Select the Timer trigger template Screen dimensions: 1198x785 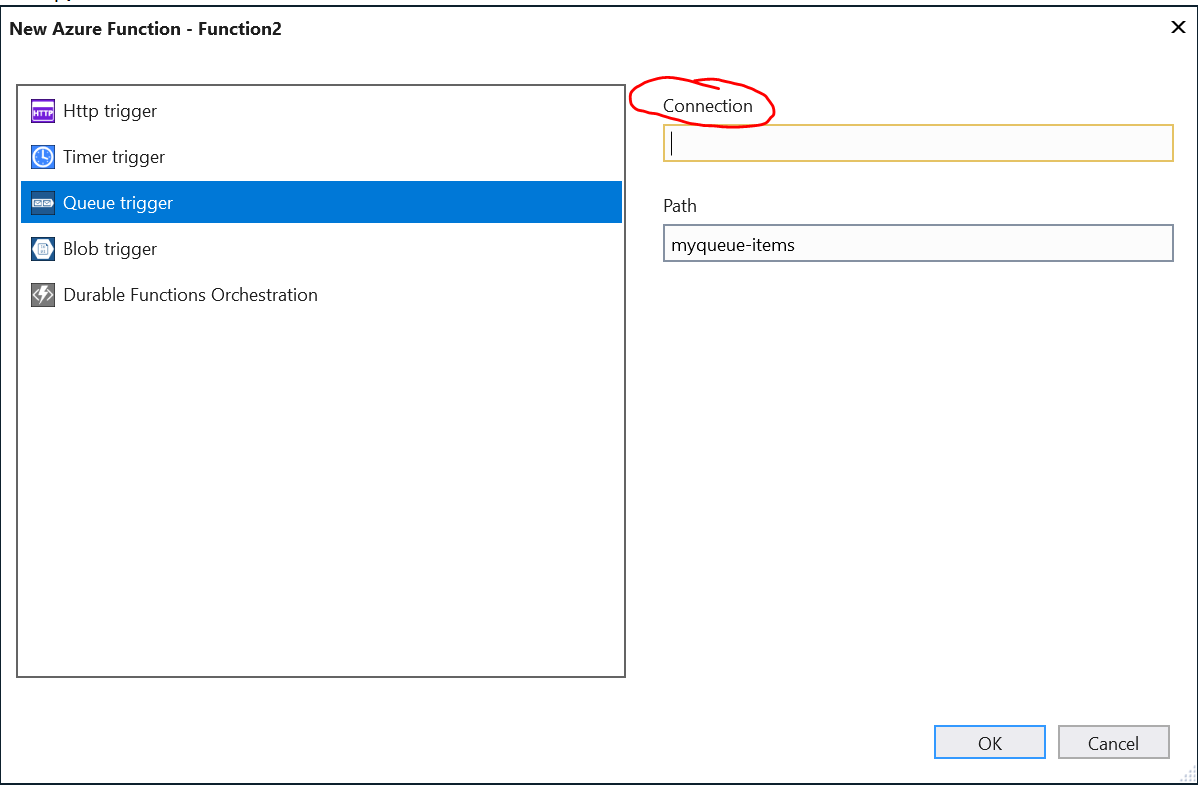click(x=113, y=157)
